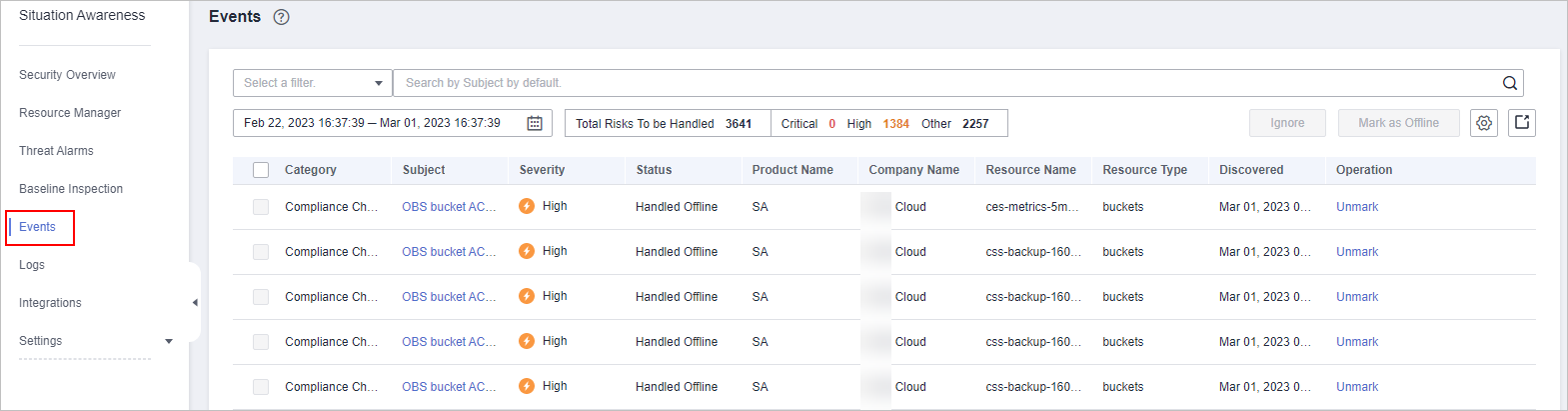Open Logs in the sidebar

[x=32, y=265]
